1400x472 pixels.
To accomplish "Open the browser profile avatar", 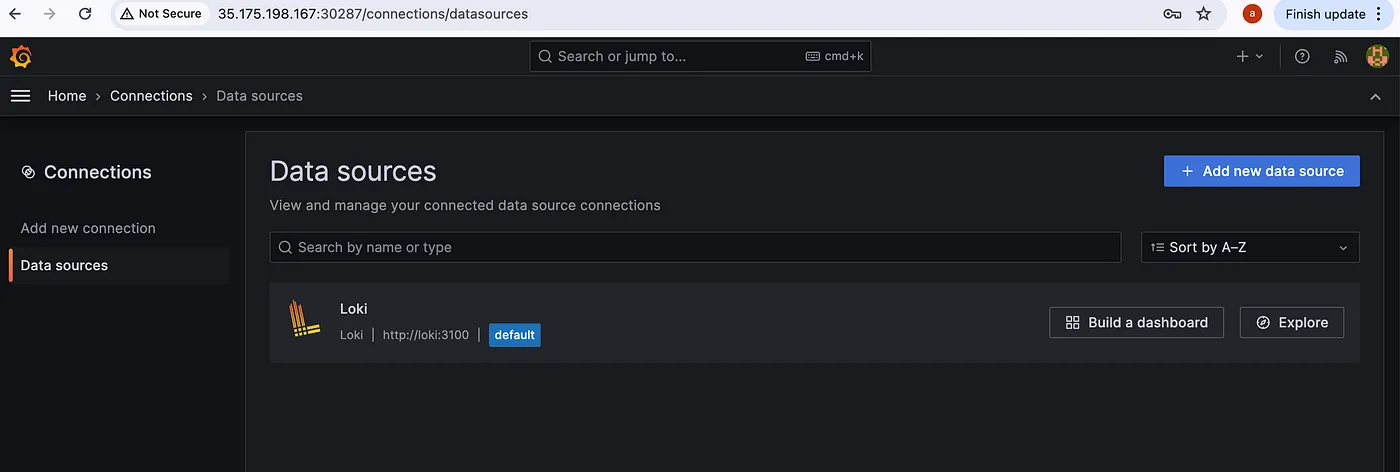I will (1252, 14).
